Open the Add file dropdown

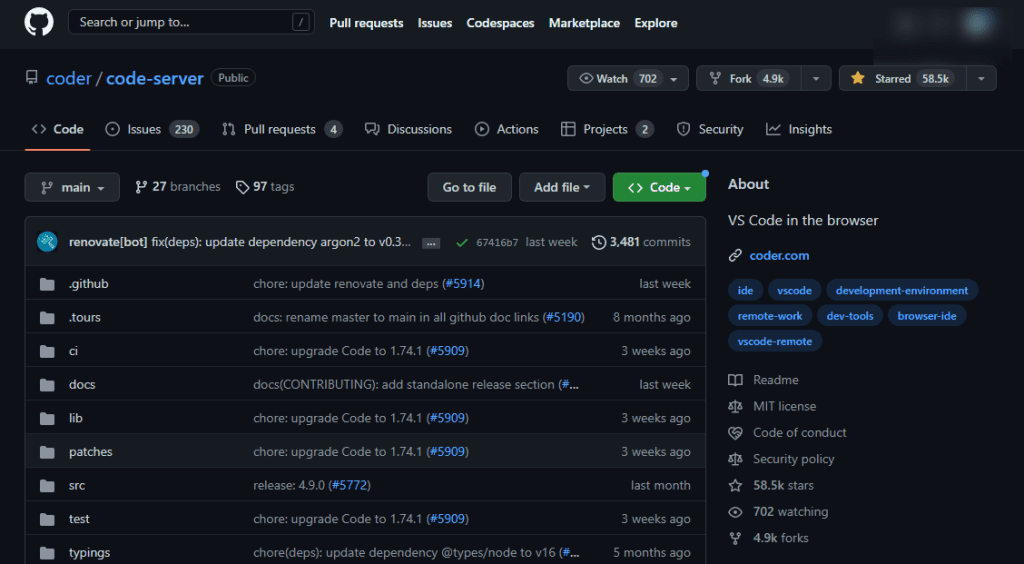point(562,187)
